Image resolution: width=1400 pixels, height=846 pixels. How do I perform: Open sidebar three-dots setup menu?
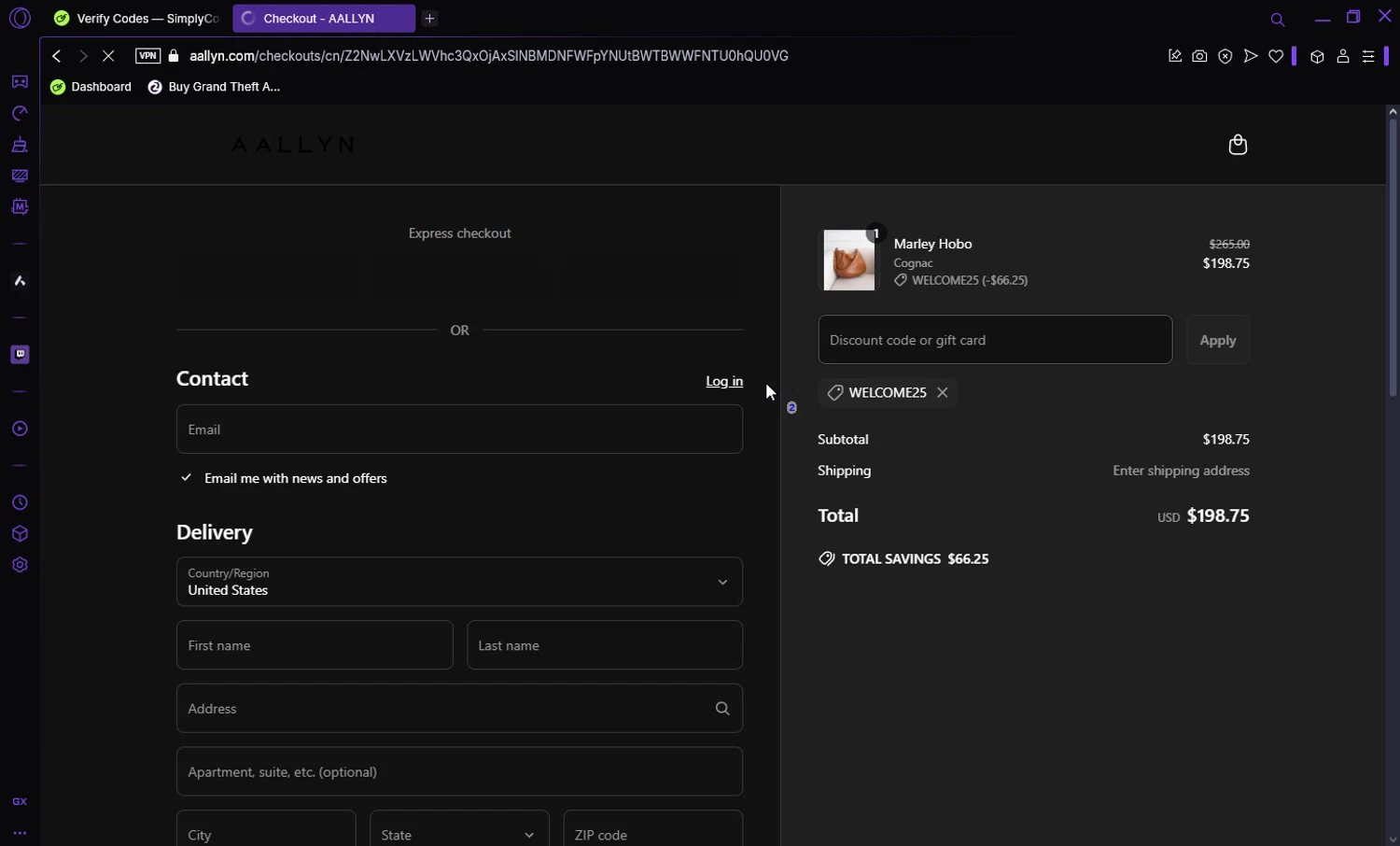click(x=20, y=833)
